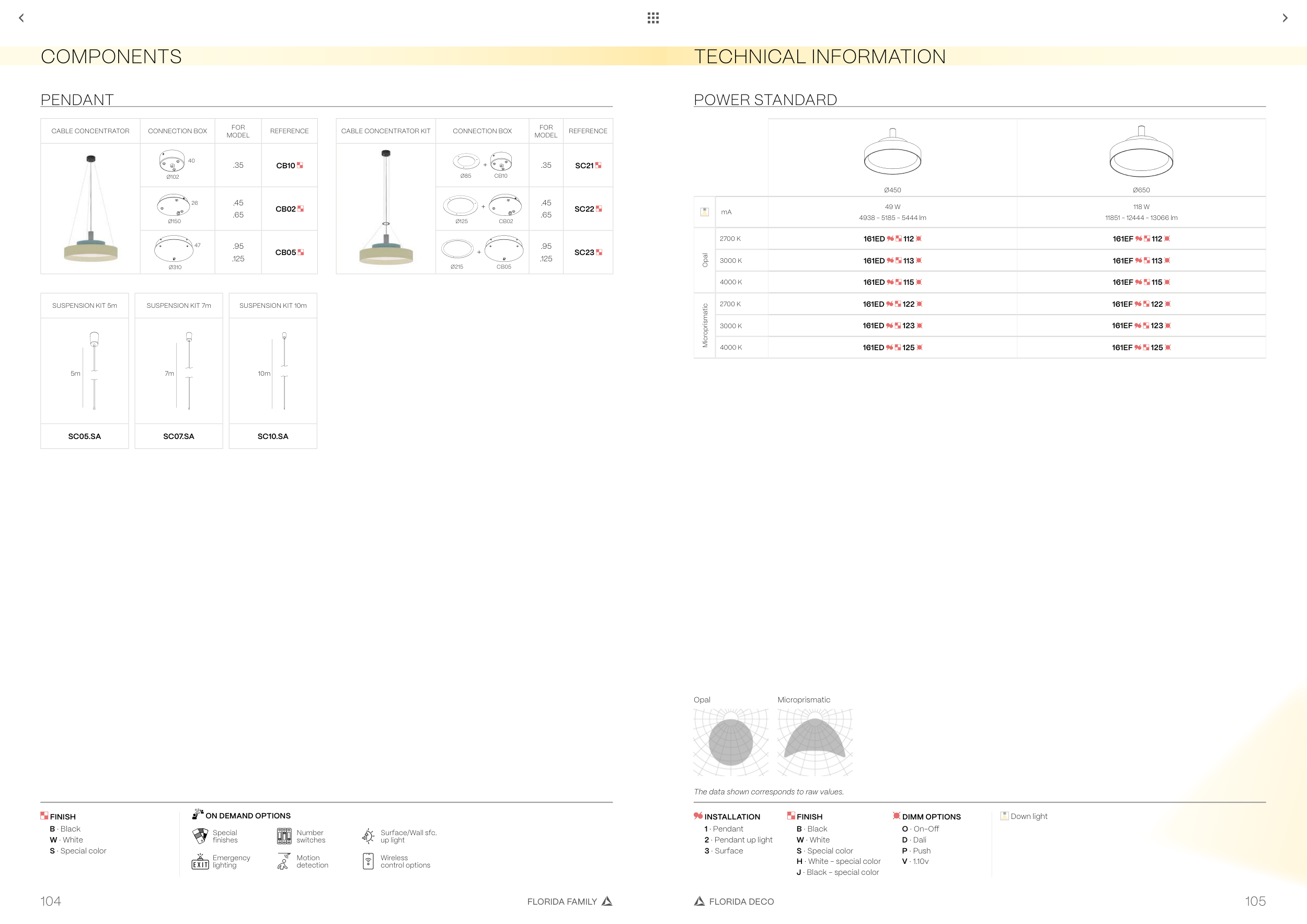This screenshot has width=1307, height=924.
Task: Click the SC10.SA suspension kit label
Action: [x=273, y=436]
